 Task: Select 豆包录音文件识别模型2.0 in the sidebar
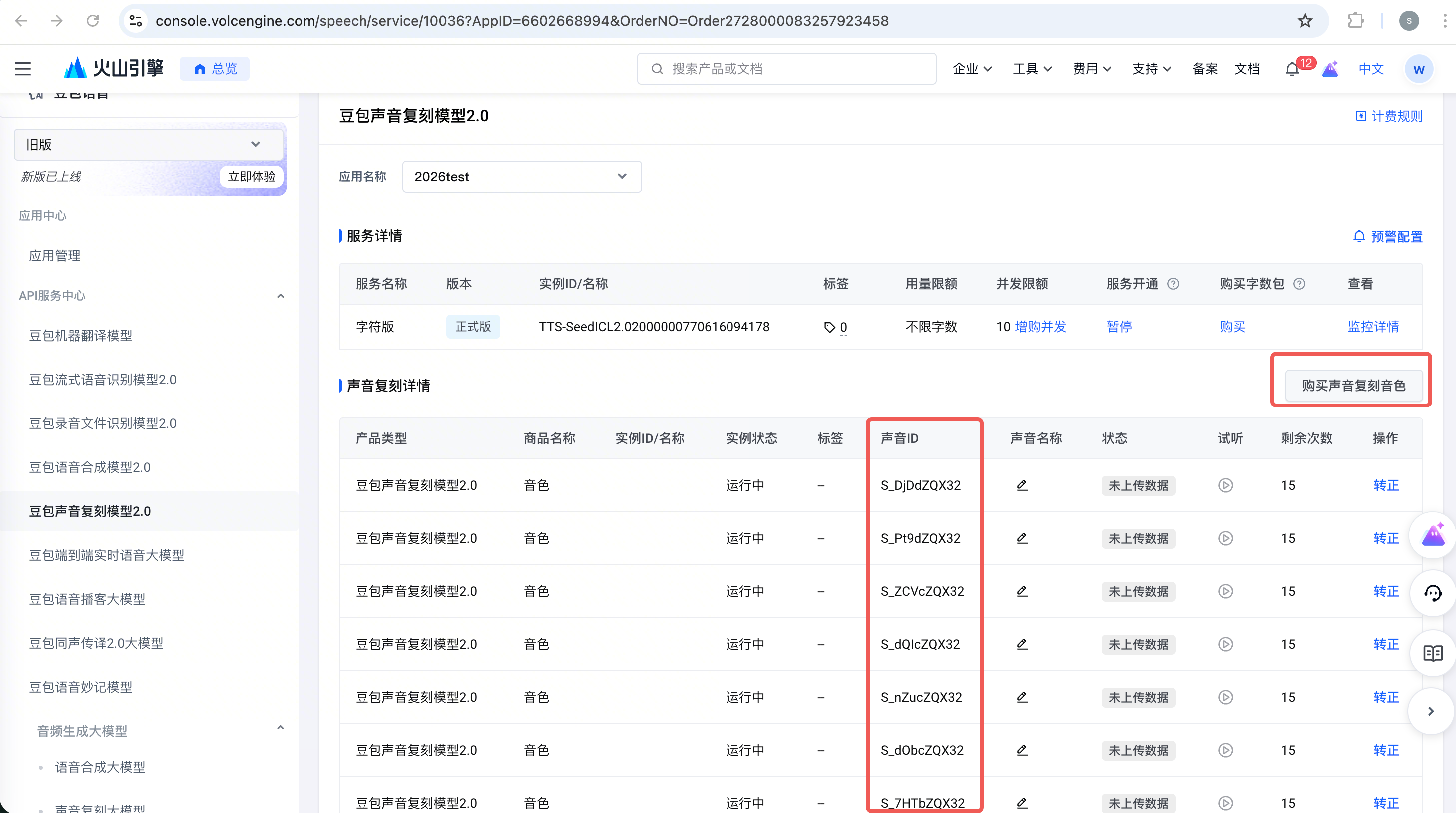click(103, 423)
